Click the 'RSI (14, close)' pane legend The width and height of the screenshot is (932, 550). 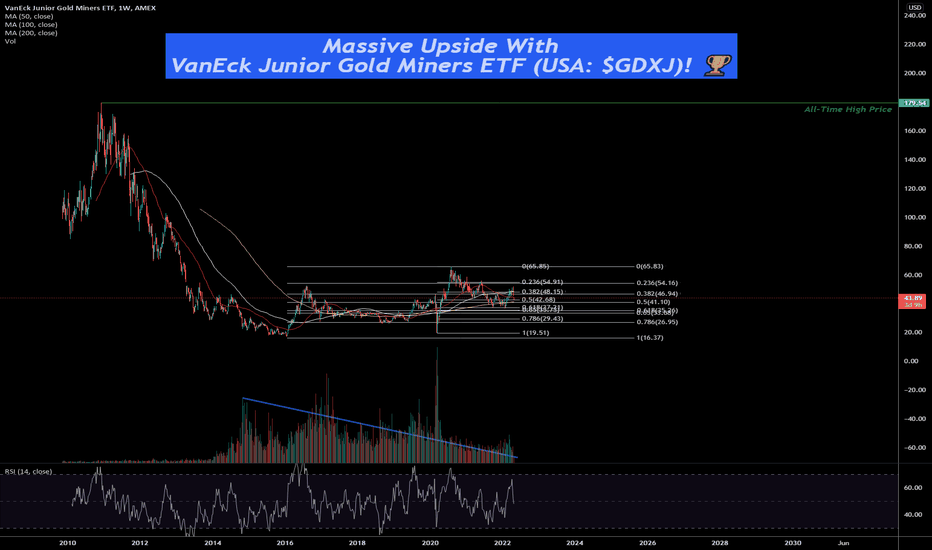click(x=29, y=472)
